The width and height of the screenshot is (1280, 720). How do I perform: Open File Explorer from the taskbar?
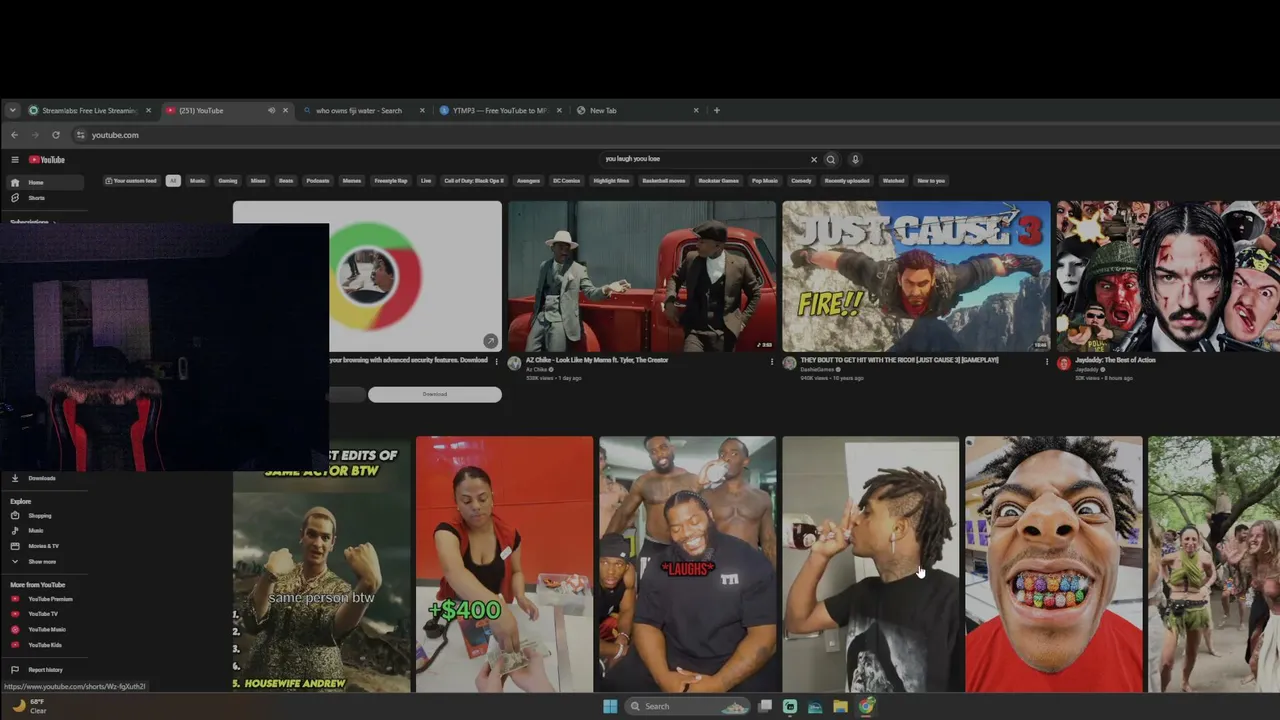click(x=840, y=706)
